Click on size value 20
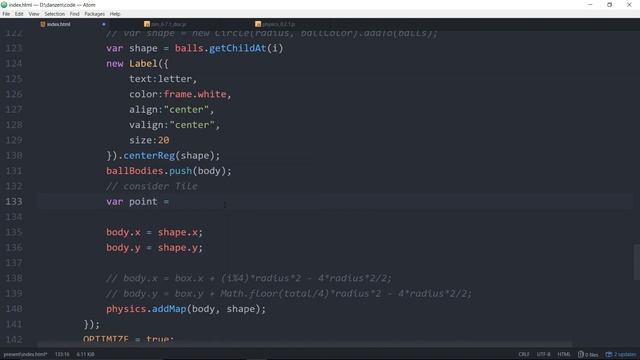Viewport: 640px width, 360px height. pyautogui.click(x=163, y=140)
